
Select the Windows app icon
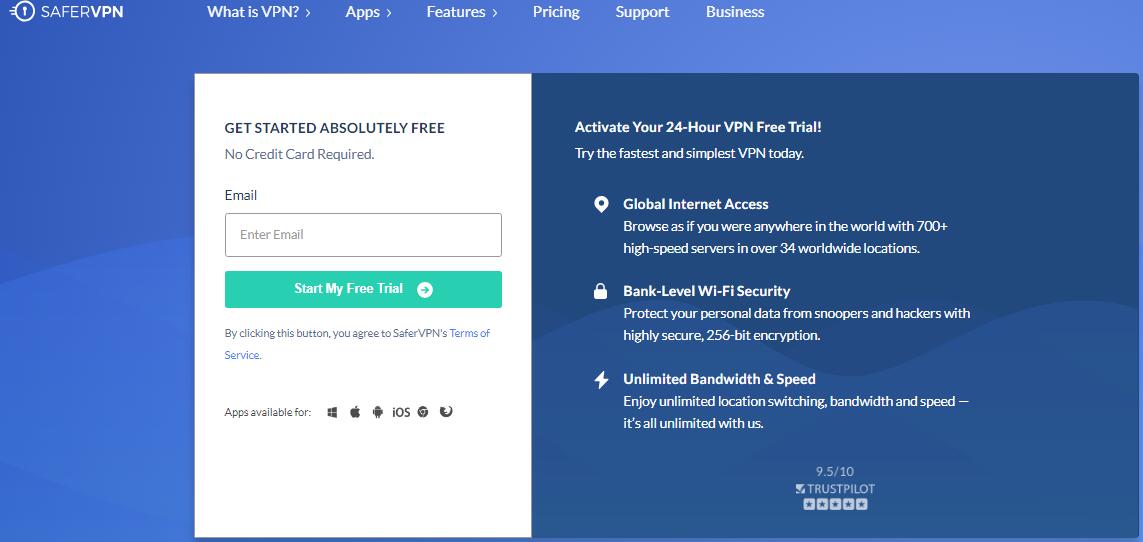point(332,412)
